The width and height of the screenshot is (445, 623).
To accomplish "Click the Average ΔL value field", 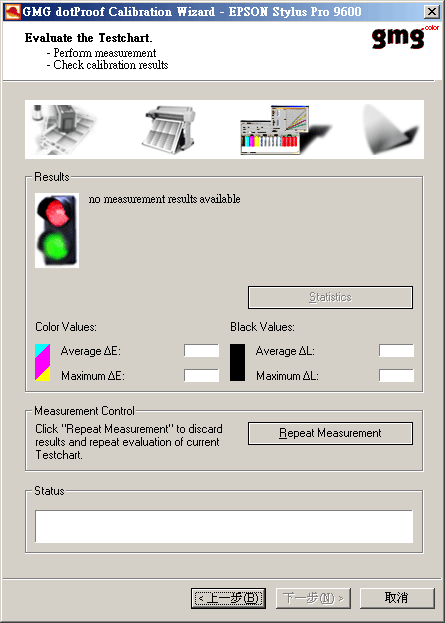I will point(396,351).
